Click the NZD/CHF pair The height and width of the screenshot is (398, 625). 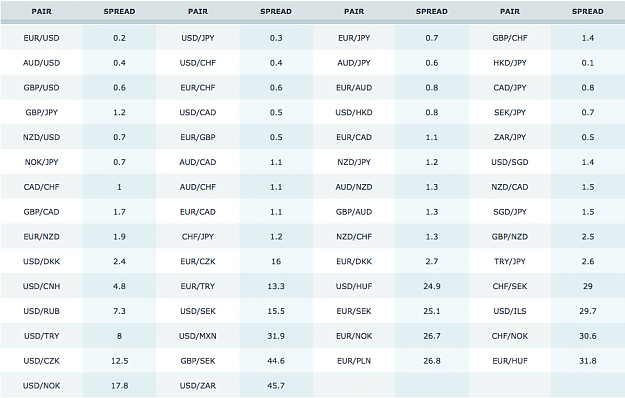(x=354, y=237)
